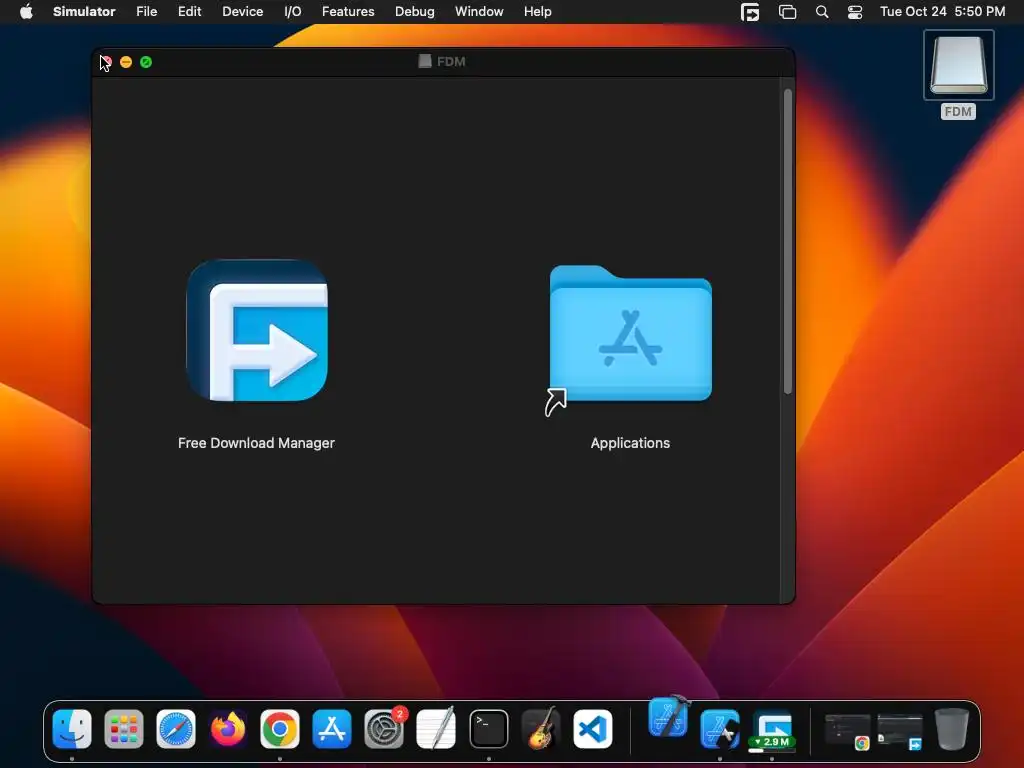Click the FDM window vertical scrollbar
The width and height of the screenshot is (1024, 768).
tap(788, 242)
